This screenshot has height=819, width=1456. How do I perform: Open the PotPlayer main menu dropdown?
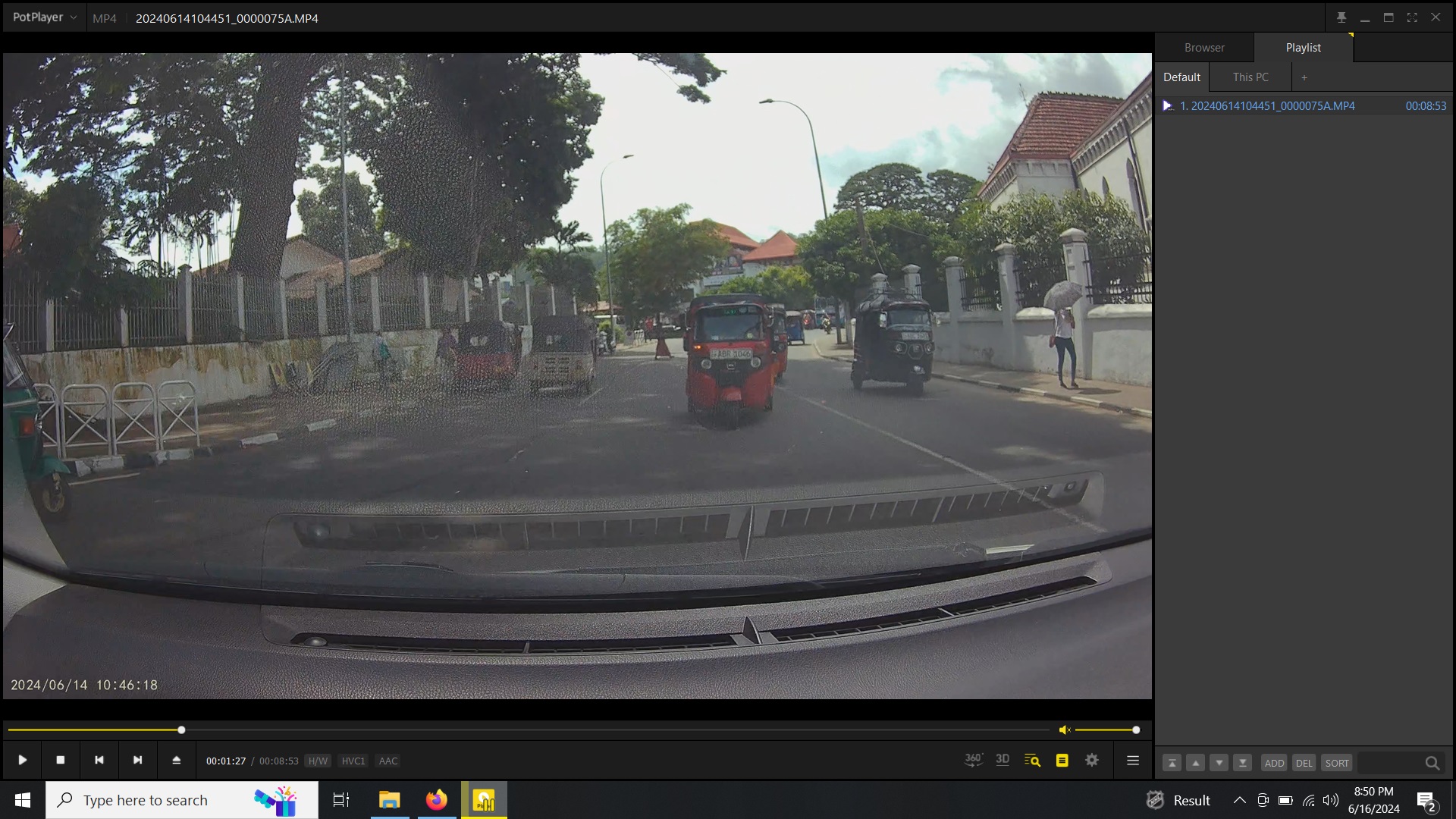point(44,17)
